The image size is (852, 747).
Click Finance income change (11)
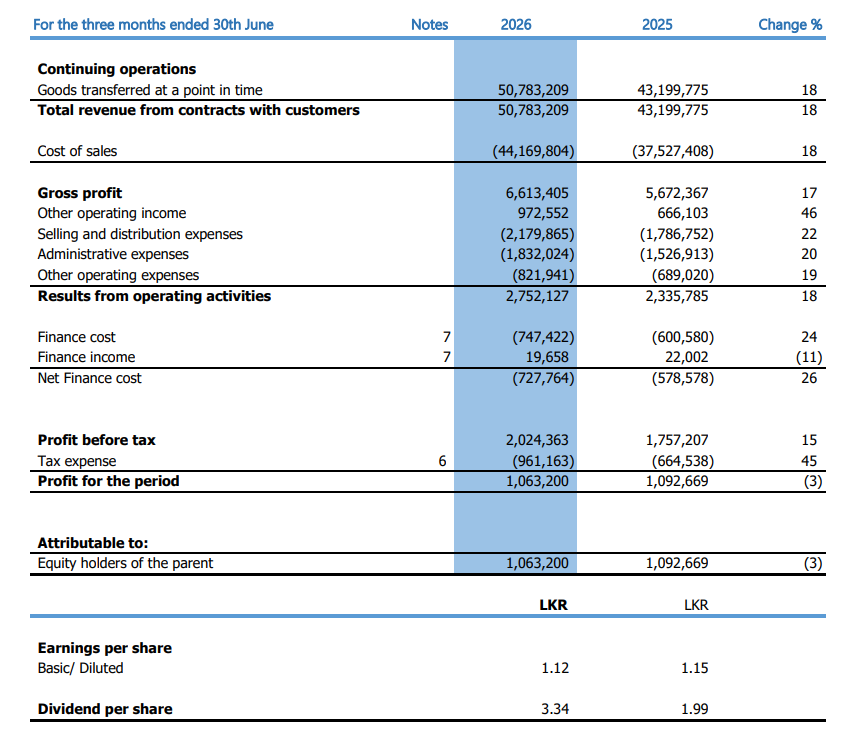coord(809,357)
